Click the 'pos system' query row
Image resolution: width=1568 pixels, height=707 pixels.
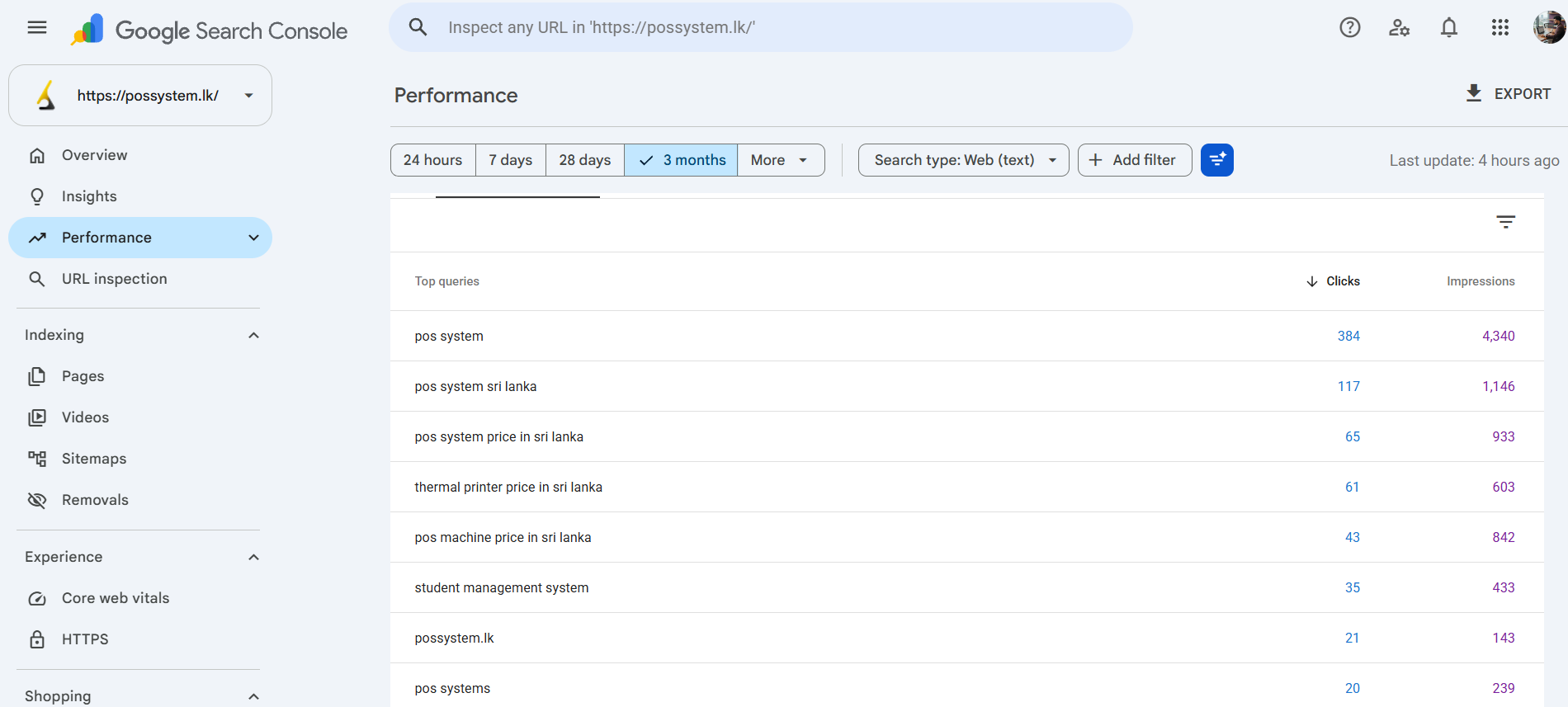pyautogui.click(x=966, y=336)
